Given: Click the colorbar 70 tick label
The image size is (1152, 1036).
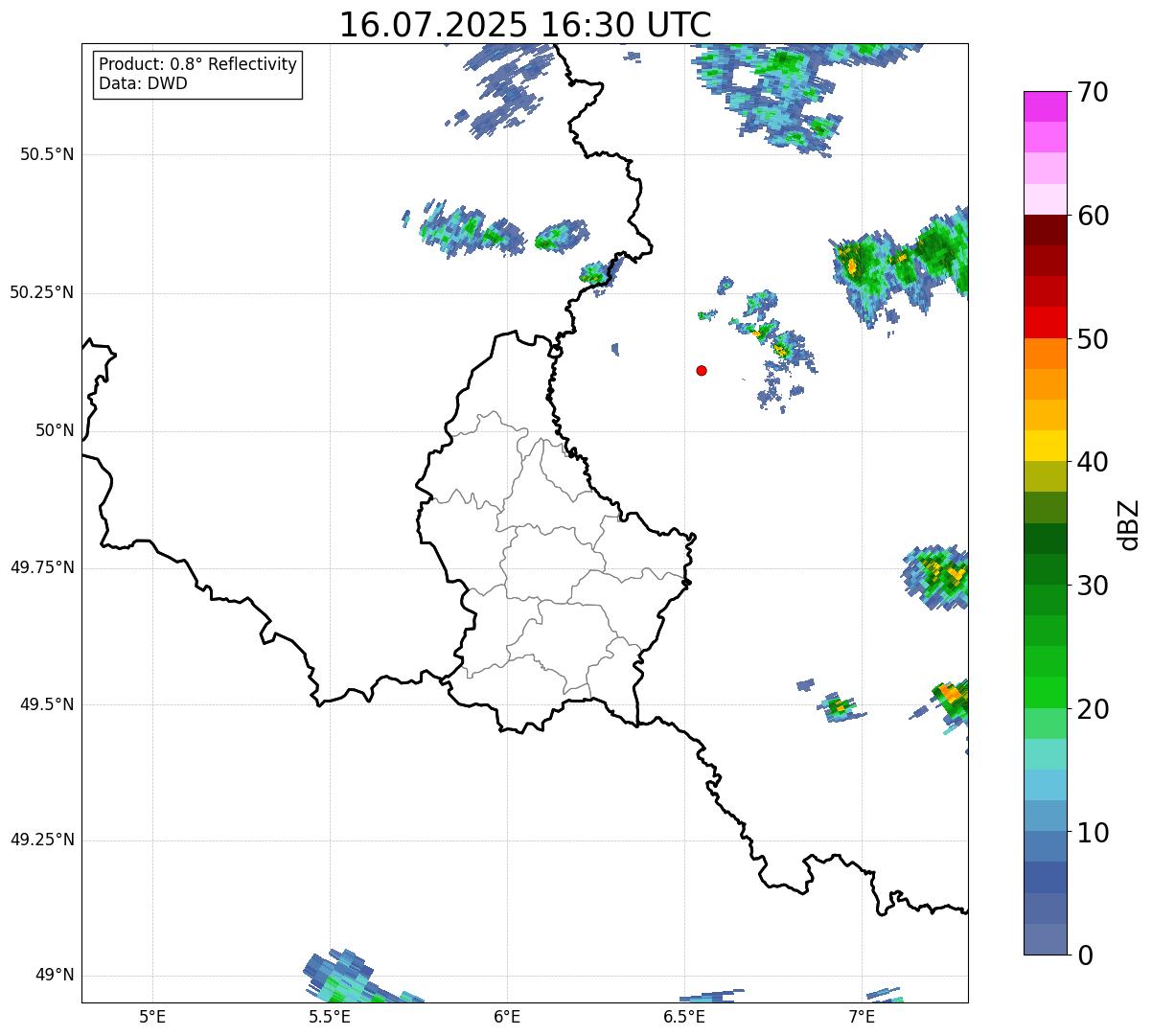Looking at the screenshot, I should (x=1094, y=92).
